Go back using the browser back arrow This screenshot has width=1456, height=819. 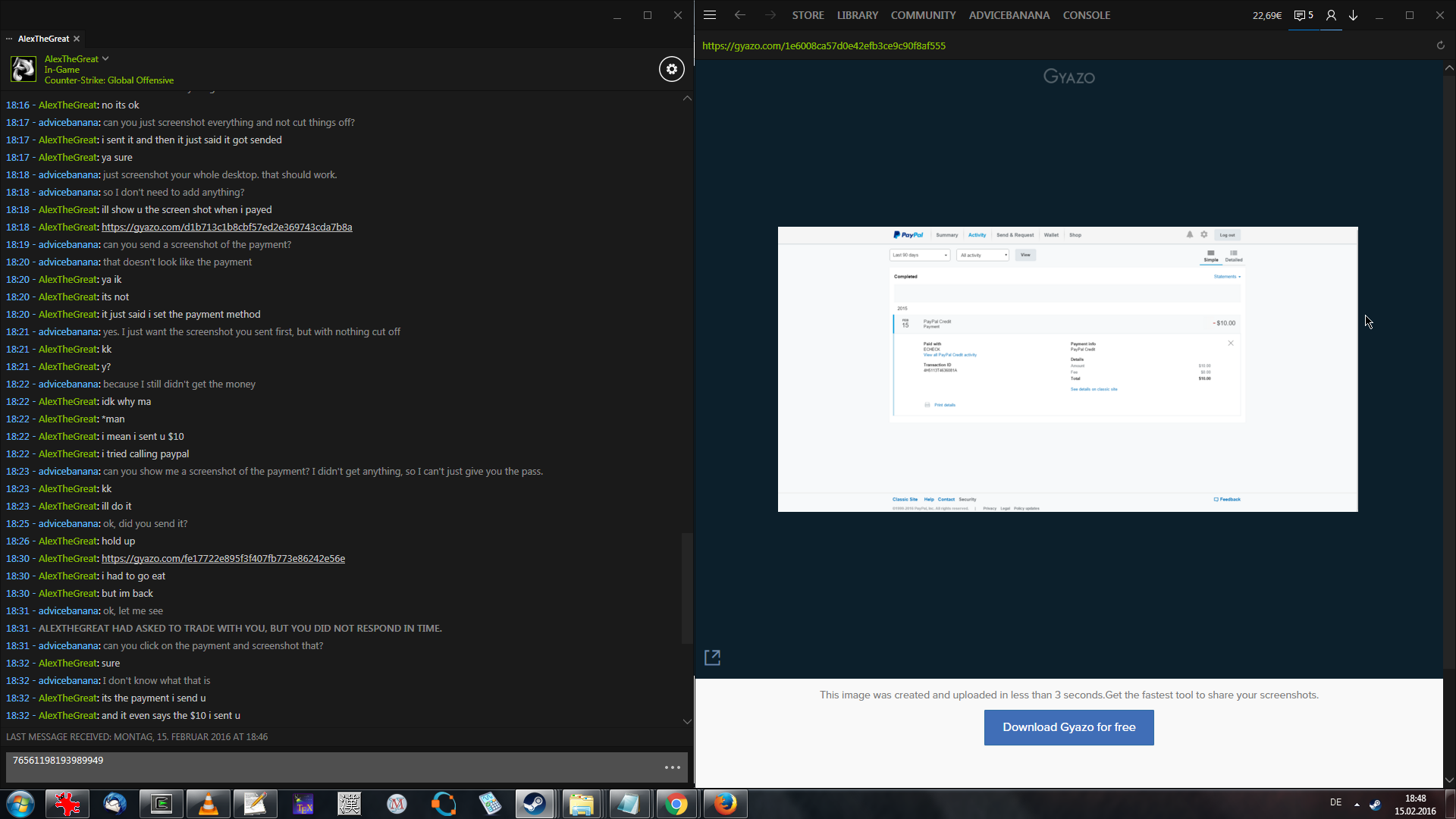pyautogui.click(x=739, y=15)
